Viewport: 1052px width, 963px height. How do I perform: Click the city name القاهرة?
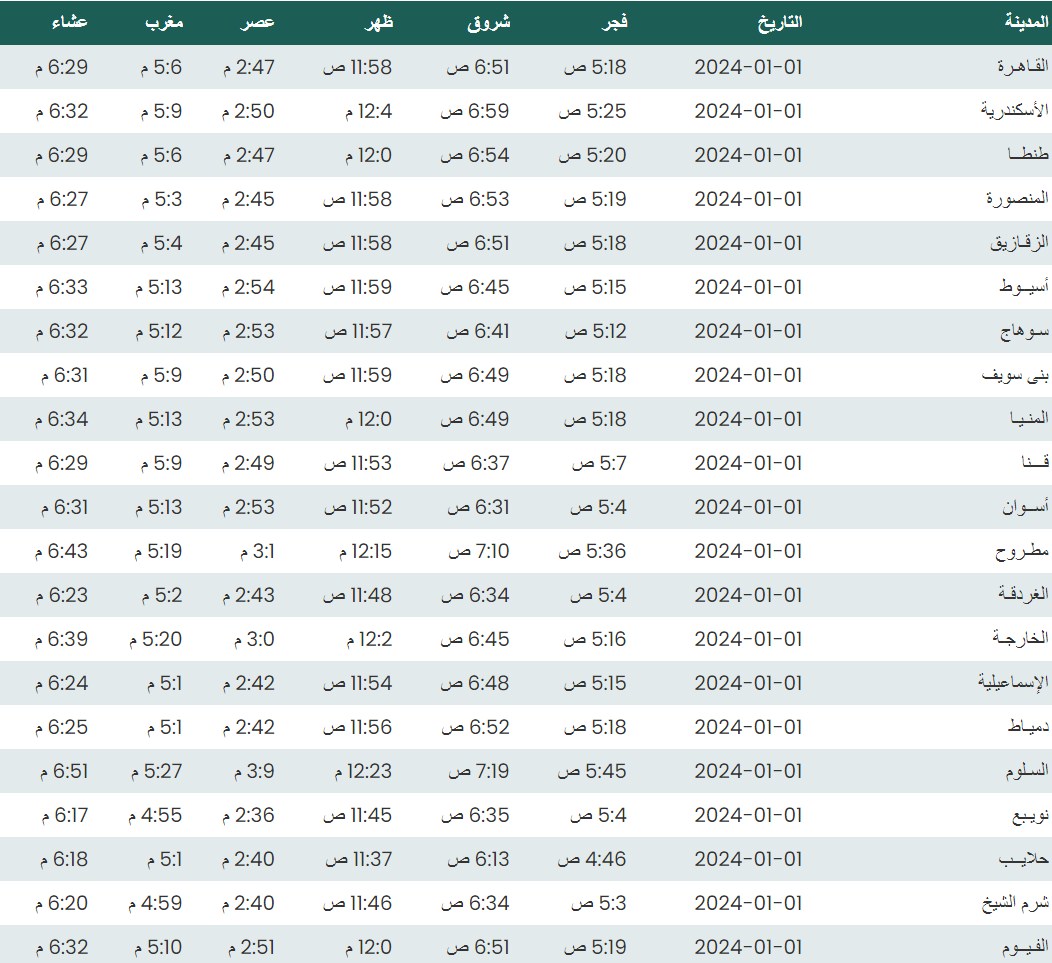(x=1023, y=67)
